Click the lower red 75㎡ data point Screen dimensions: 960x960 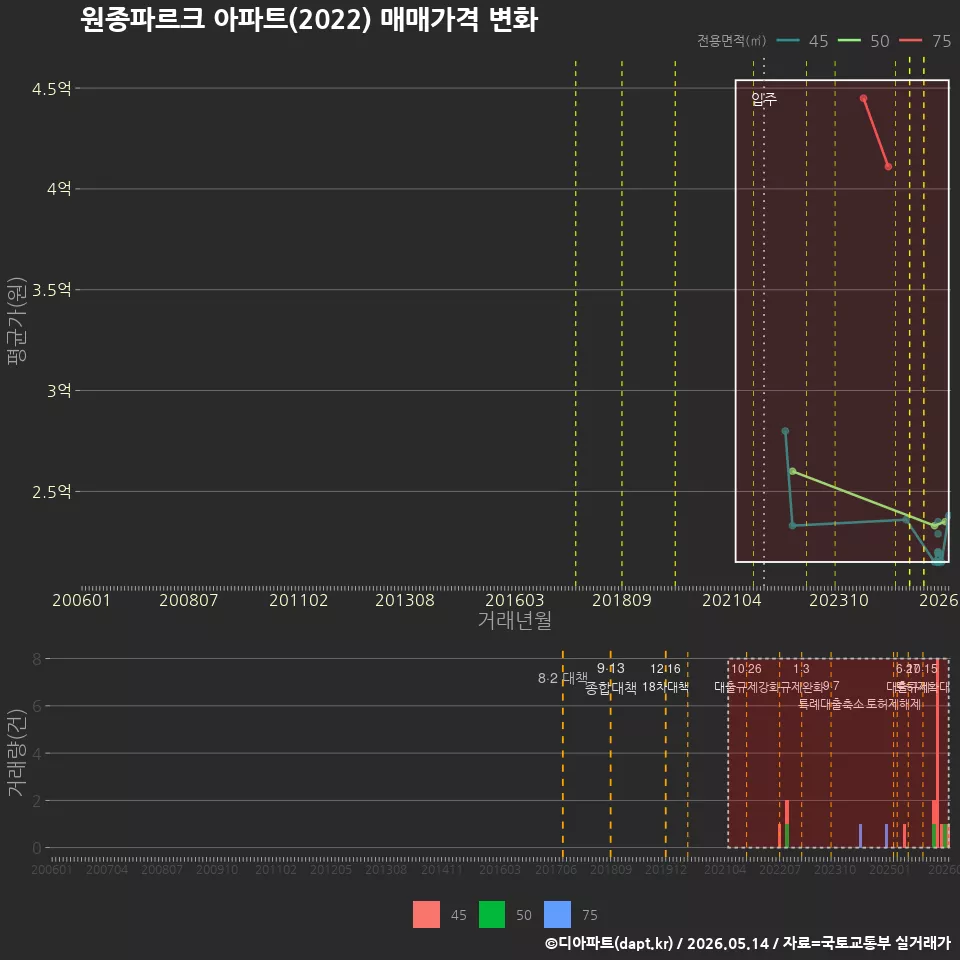(888, 167)
